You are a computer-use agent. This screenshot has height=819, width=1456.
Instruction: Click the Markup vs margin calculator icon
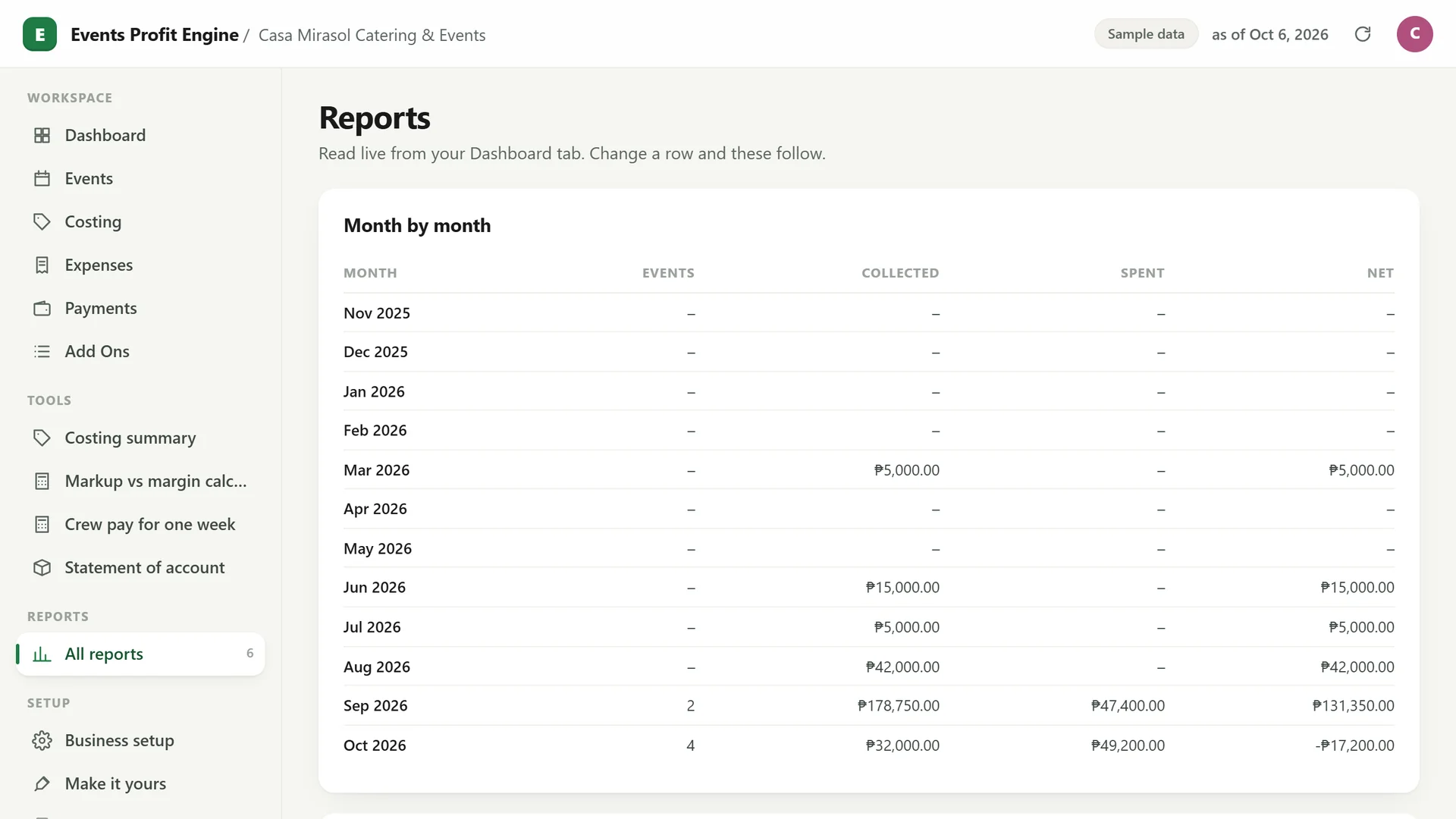[x=42, y=481]
